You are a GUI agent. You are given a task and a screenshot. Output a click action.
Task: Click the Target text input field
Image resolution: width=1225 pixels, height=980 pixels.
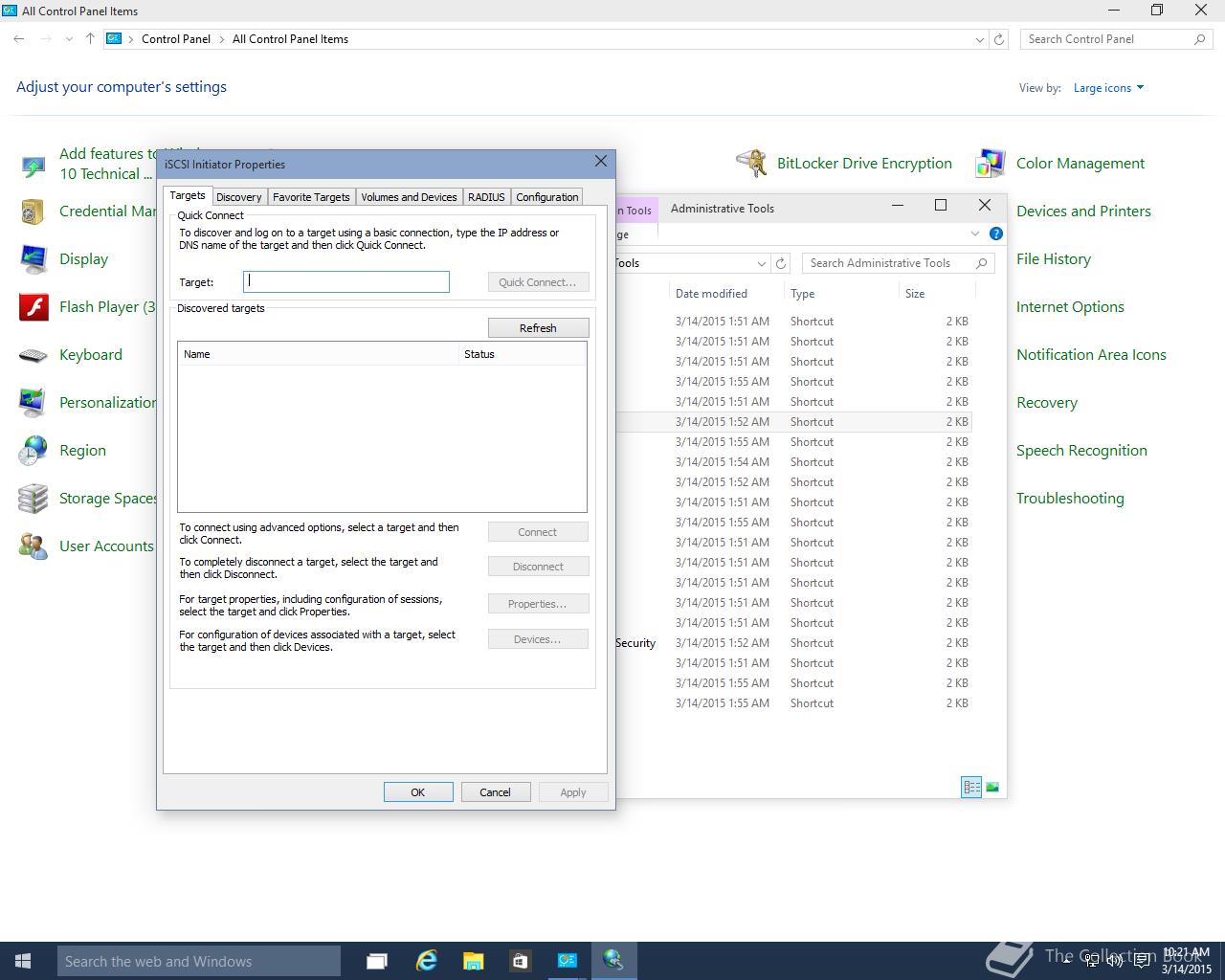click(x=346, y=281)
